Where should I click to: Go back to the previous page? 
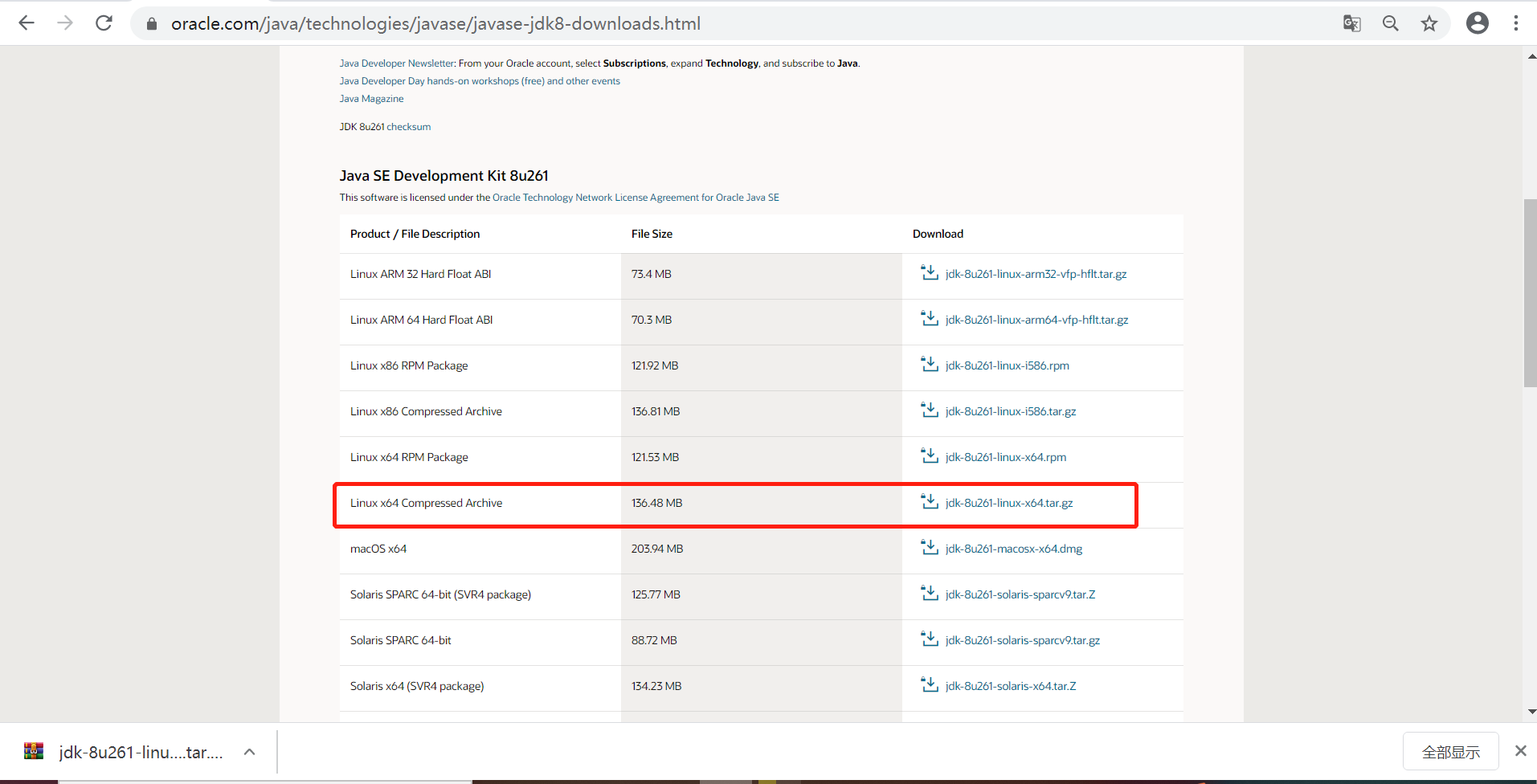(27, 23)
